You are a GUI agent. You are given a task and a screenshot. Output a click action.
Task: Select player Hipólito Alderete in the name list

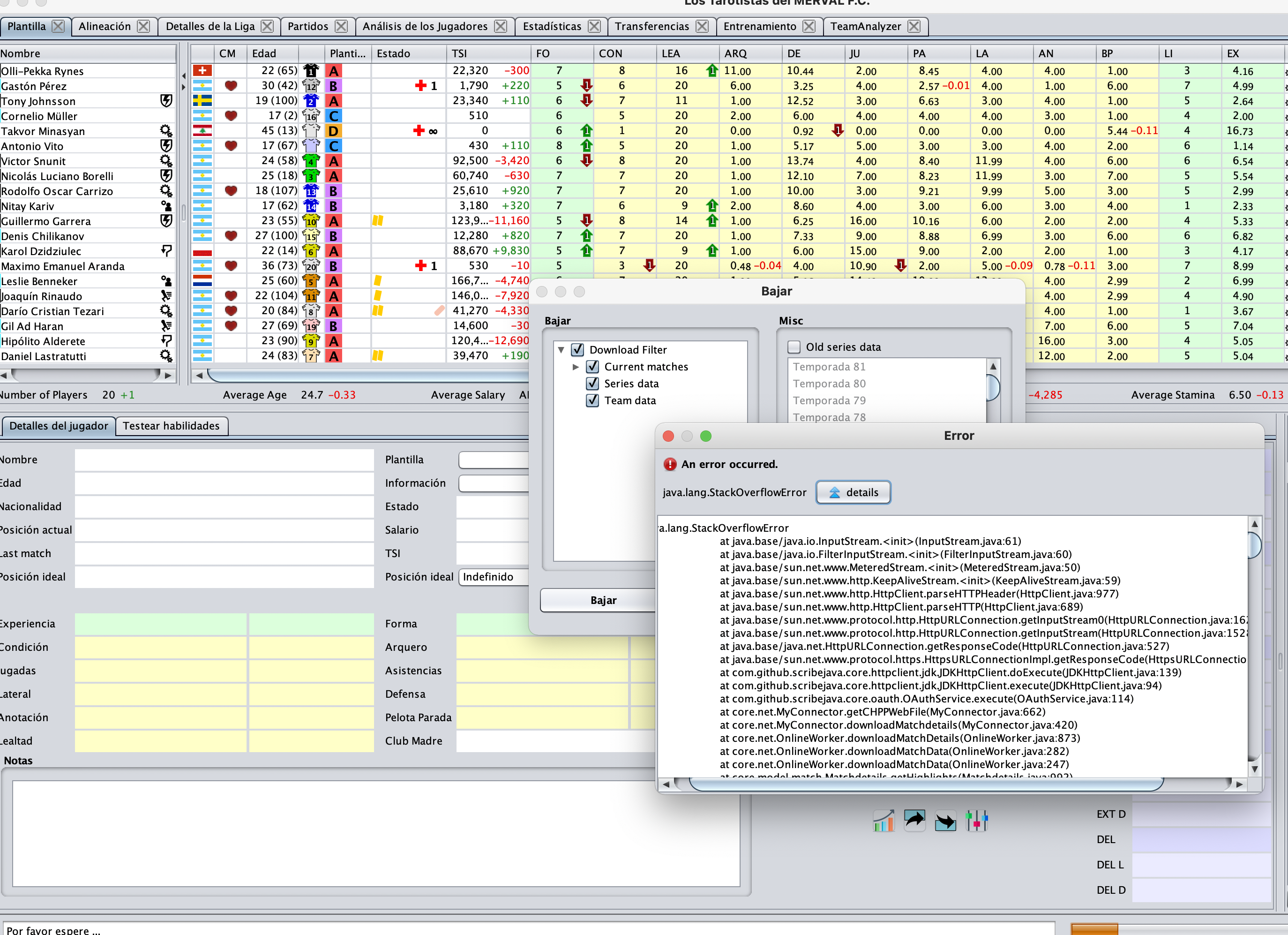(88, 341)
